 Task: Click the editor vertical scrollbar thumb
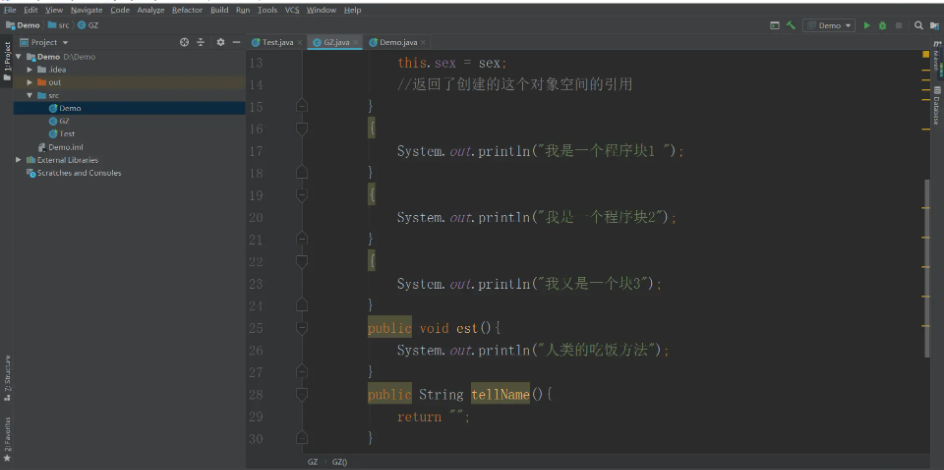tap(927, 269)
